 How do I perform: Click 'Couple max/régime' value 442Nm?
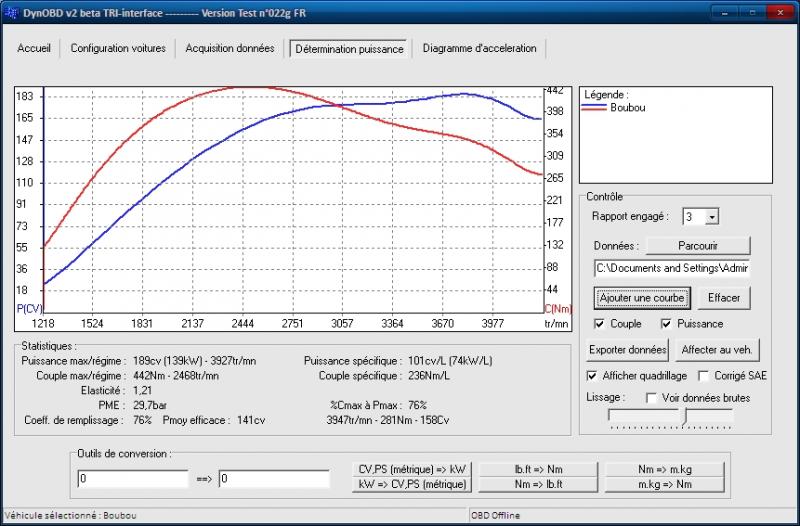coord(176,376)
